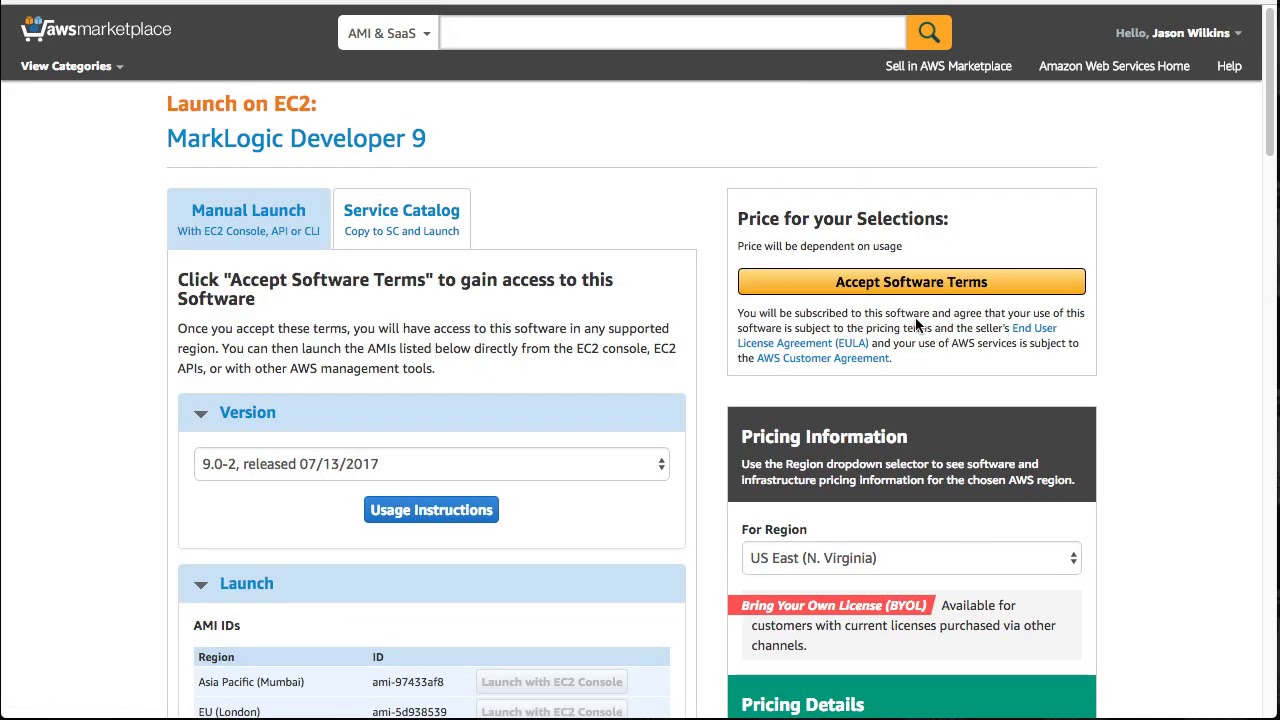Open the End User License Agreement link
This screenshot has height=720, width=1280.
(897, 335)
